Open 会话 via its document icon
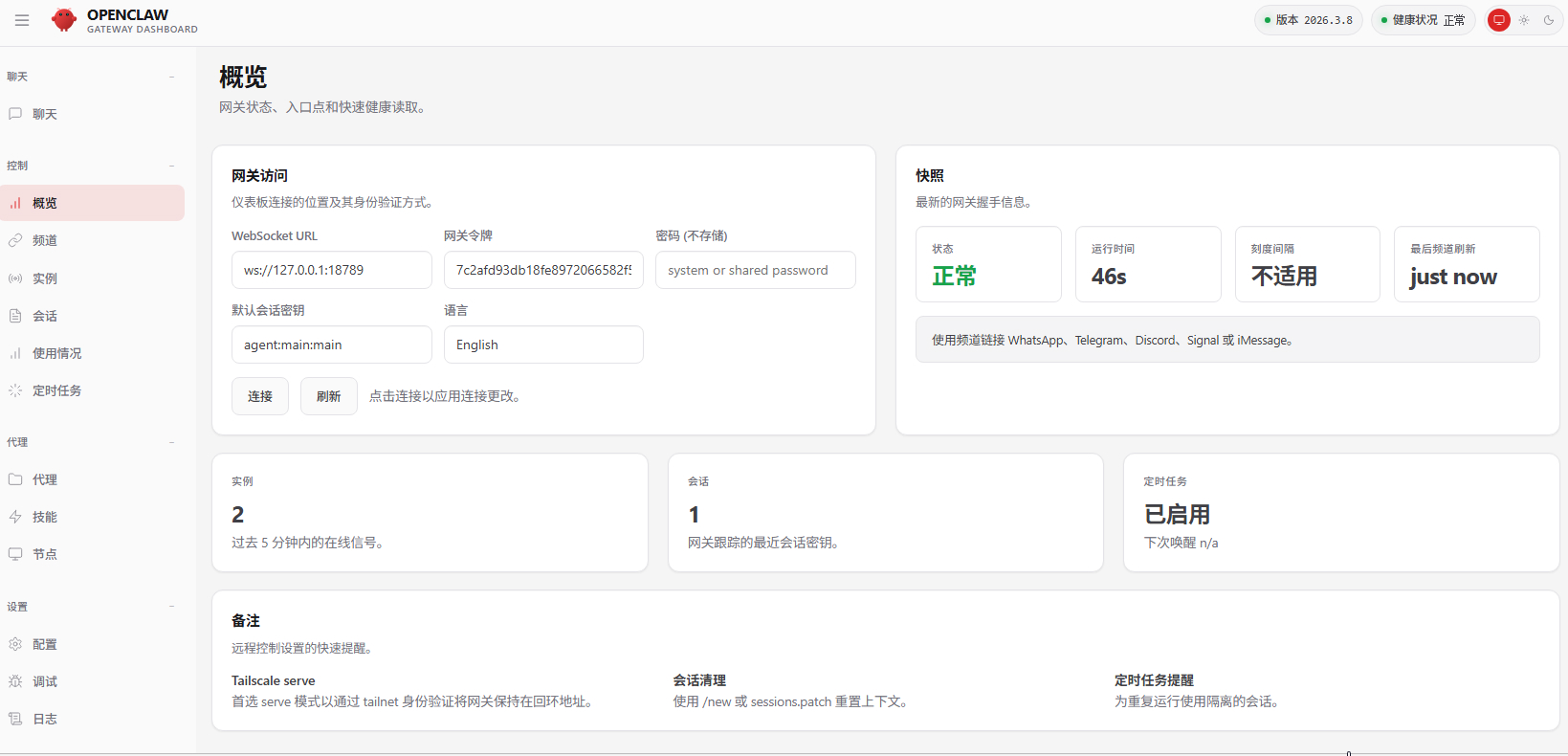 [15, 316]
